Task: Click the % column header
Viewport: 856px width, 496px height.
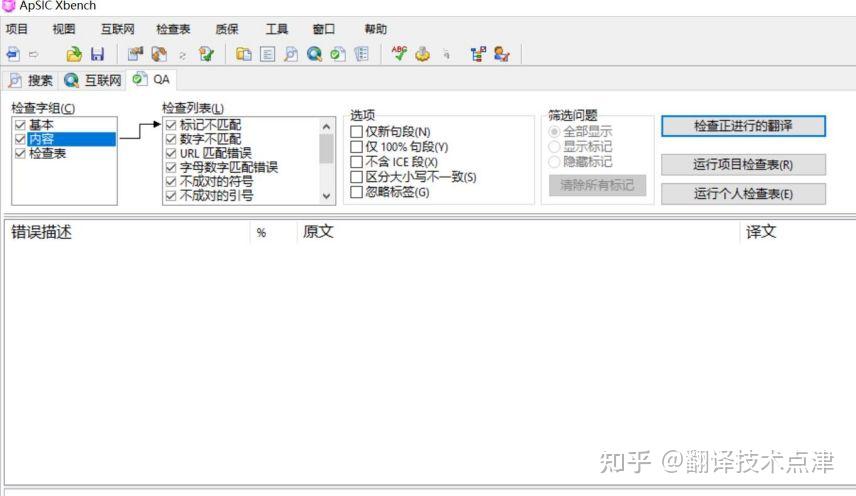Action: (273, 232)
